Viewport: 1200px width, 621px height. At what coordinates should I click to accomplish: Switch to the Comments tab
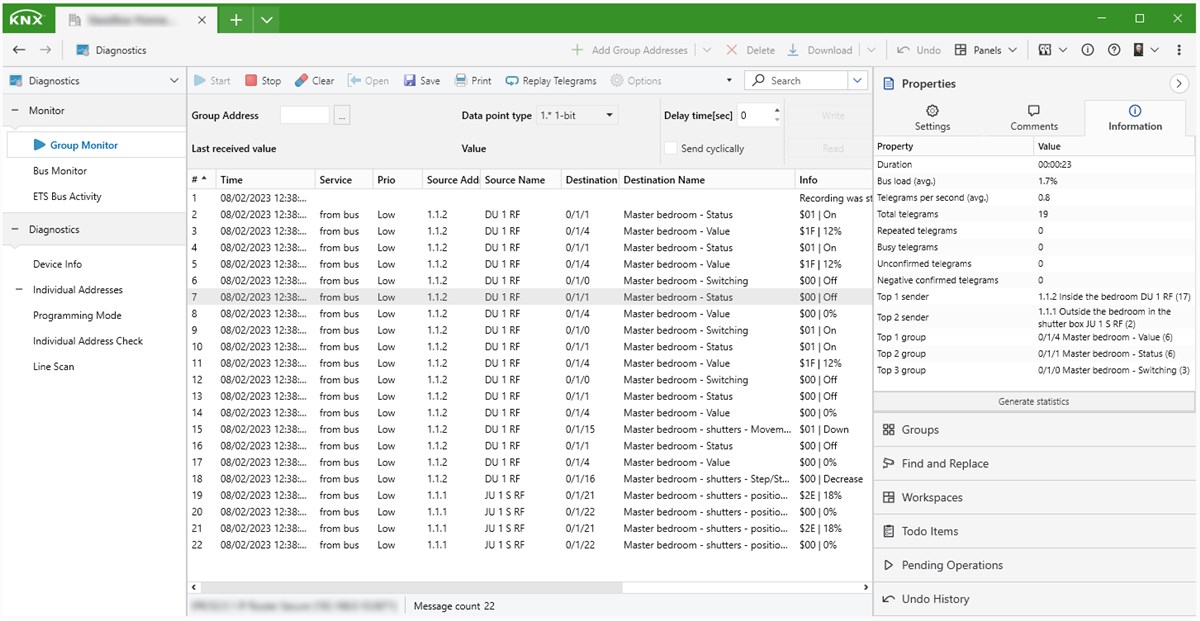click(x=1035, y=118)
